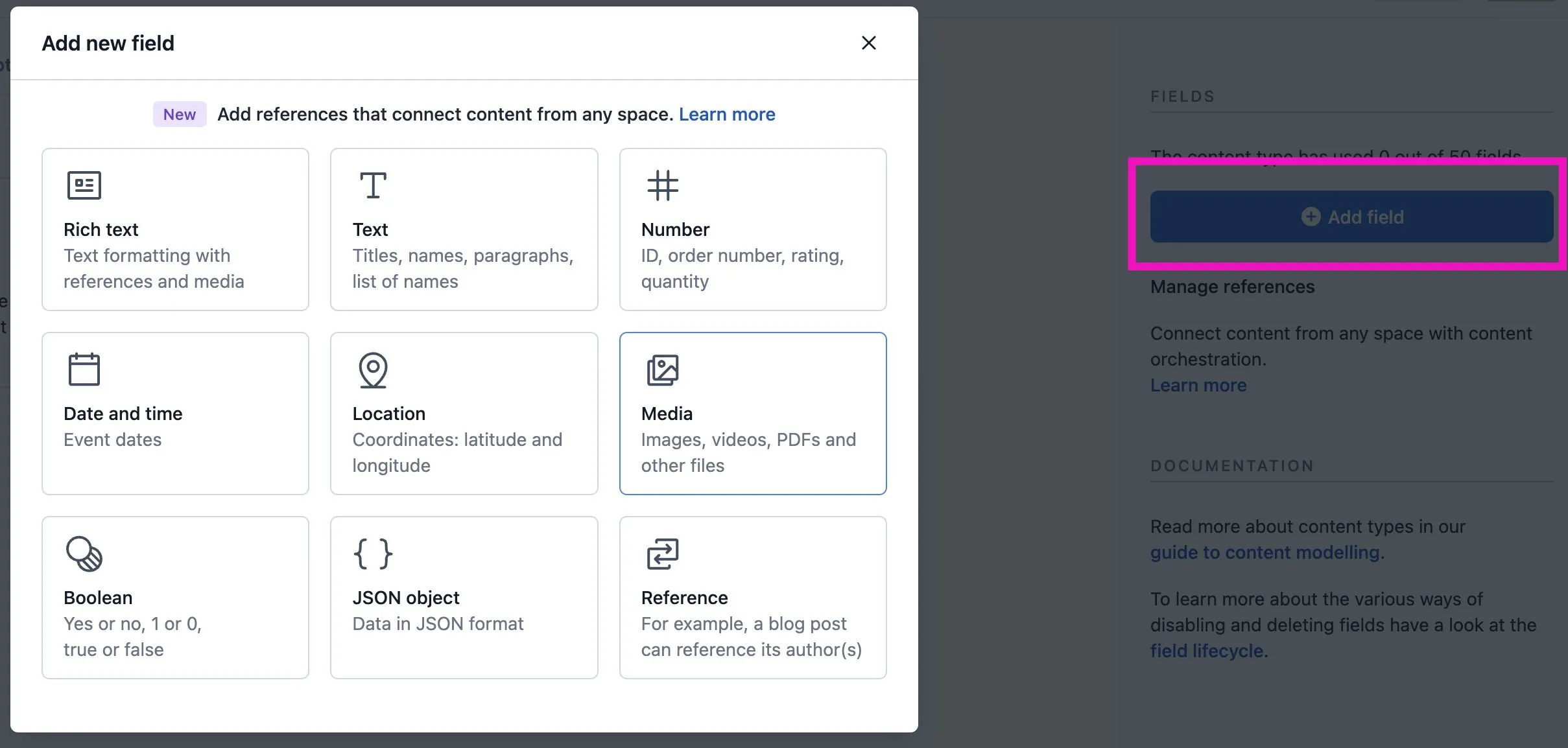The height and width of the screenshot is (748, 1568).
Task: Select the Location pin icon
Action: coord(374,370)
